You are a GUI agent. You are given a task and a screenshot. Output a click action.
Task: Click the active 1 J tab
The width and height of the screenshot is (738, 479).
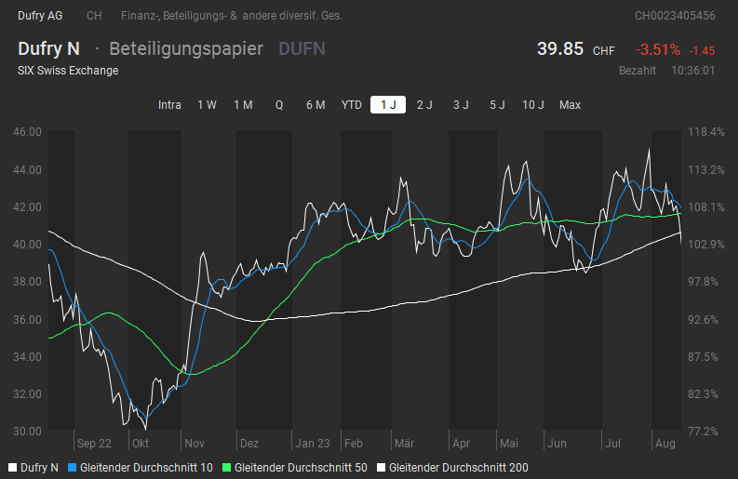coord(388,105)
